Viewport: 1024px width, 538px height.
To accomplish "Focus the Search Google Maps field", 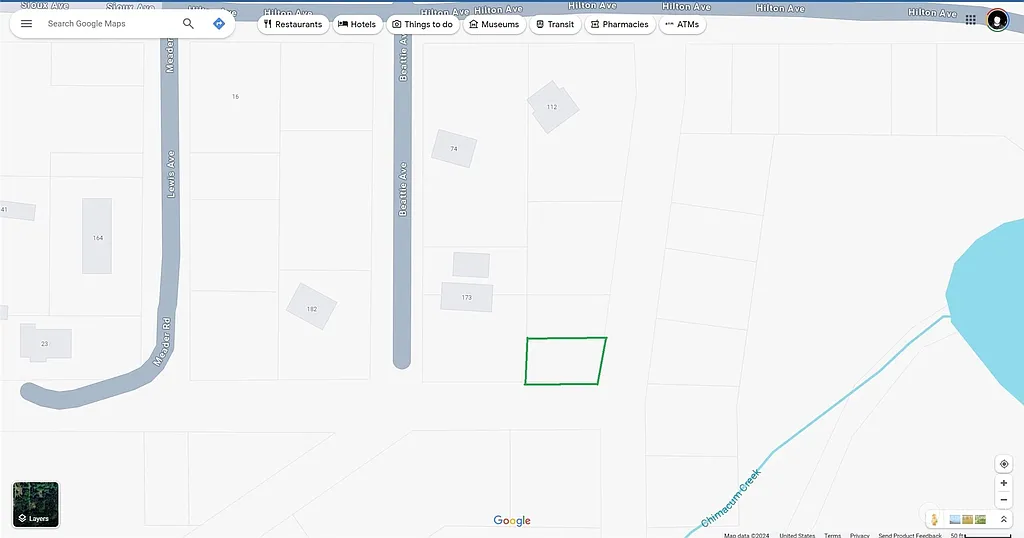I will [110, 24].
